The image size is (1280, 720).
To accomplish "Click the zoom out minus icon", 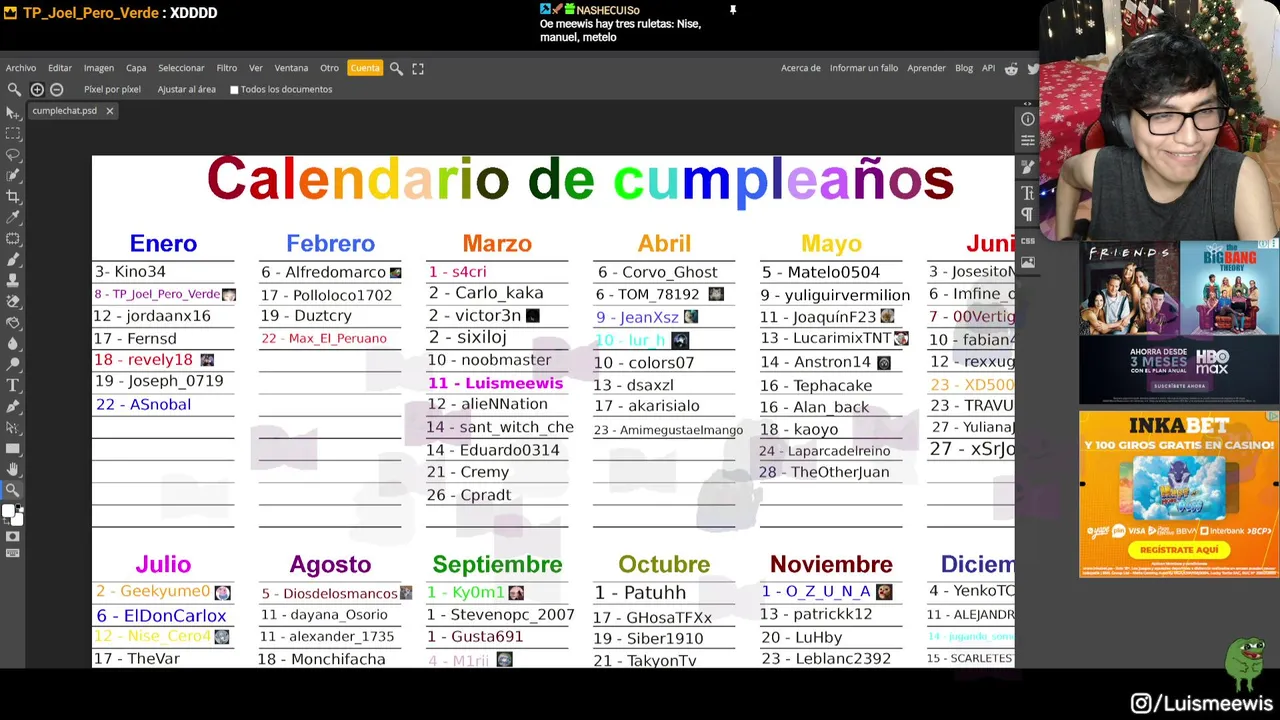I will 57,89.
